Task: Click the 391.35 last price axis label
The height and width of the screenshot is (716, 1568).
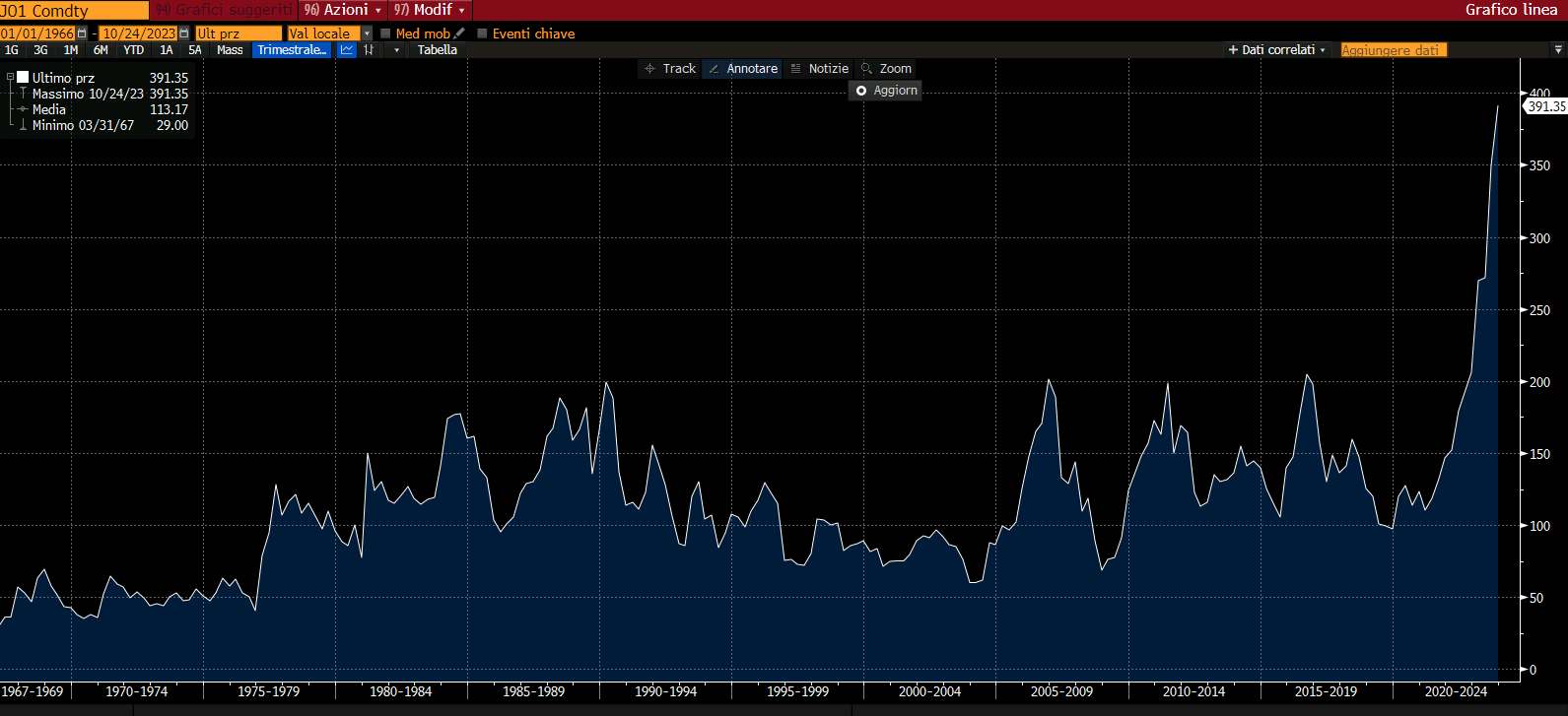Action: pyautogui.click(x=1546, y=106)
